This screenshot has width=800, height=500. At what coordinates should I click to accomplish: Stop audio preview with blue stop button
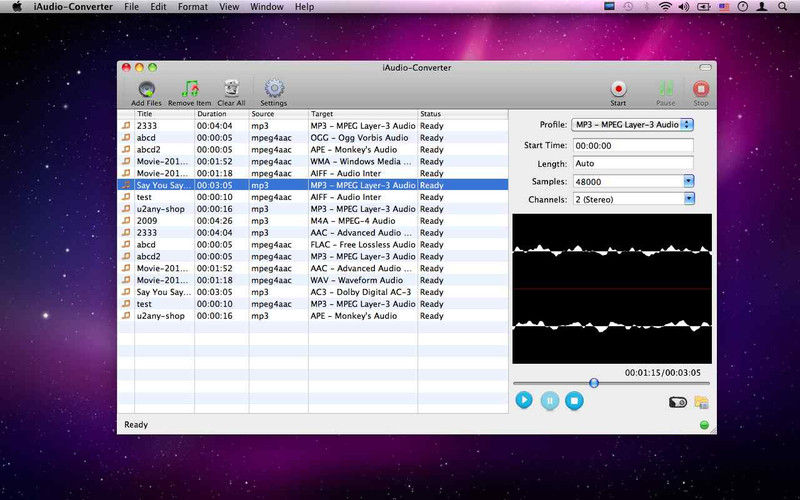574,401
